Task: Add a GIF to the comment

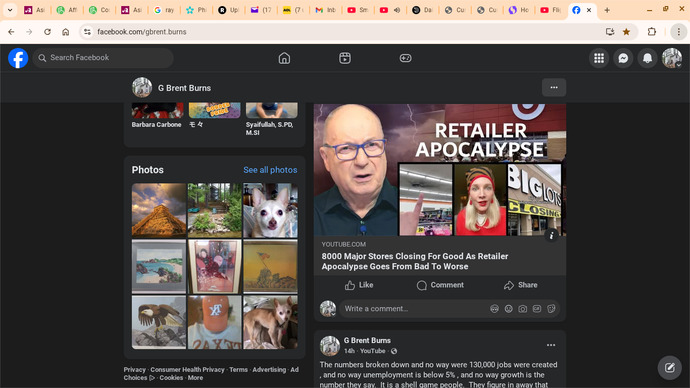Action: [x=537, y=309]
